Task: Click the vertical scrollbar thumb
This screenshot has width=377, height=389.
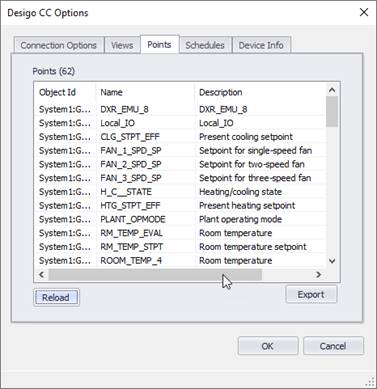Action: point(332,111)
